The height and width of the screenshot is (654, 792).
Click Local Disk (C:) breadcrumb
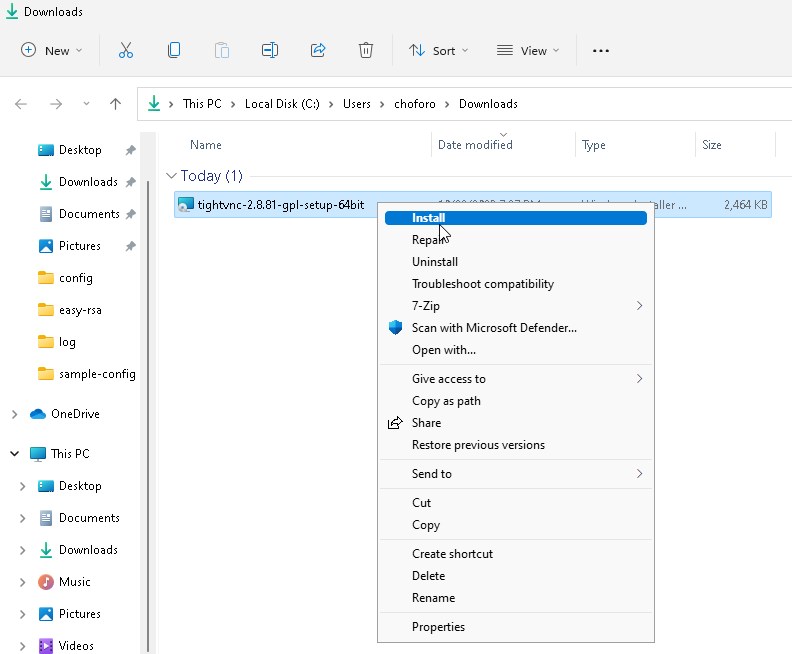(282, 104)
